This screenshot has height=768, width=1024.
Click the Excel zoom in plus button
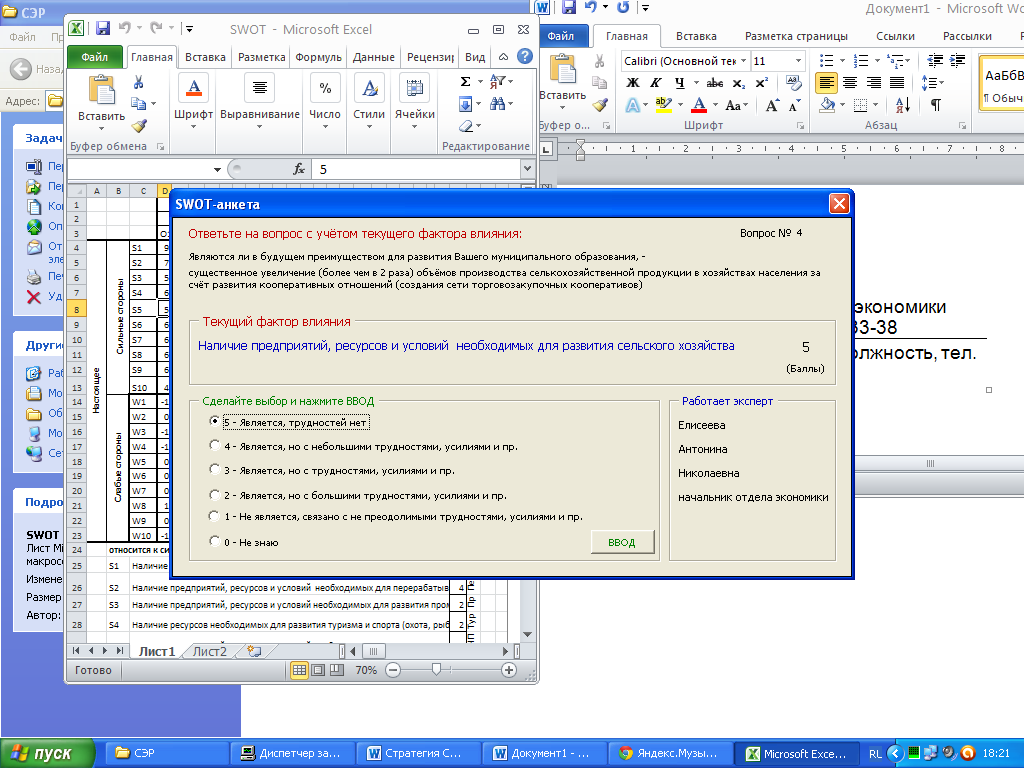tap(509, 670)
